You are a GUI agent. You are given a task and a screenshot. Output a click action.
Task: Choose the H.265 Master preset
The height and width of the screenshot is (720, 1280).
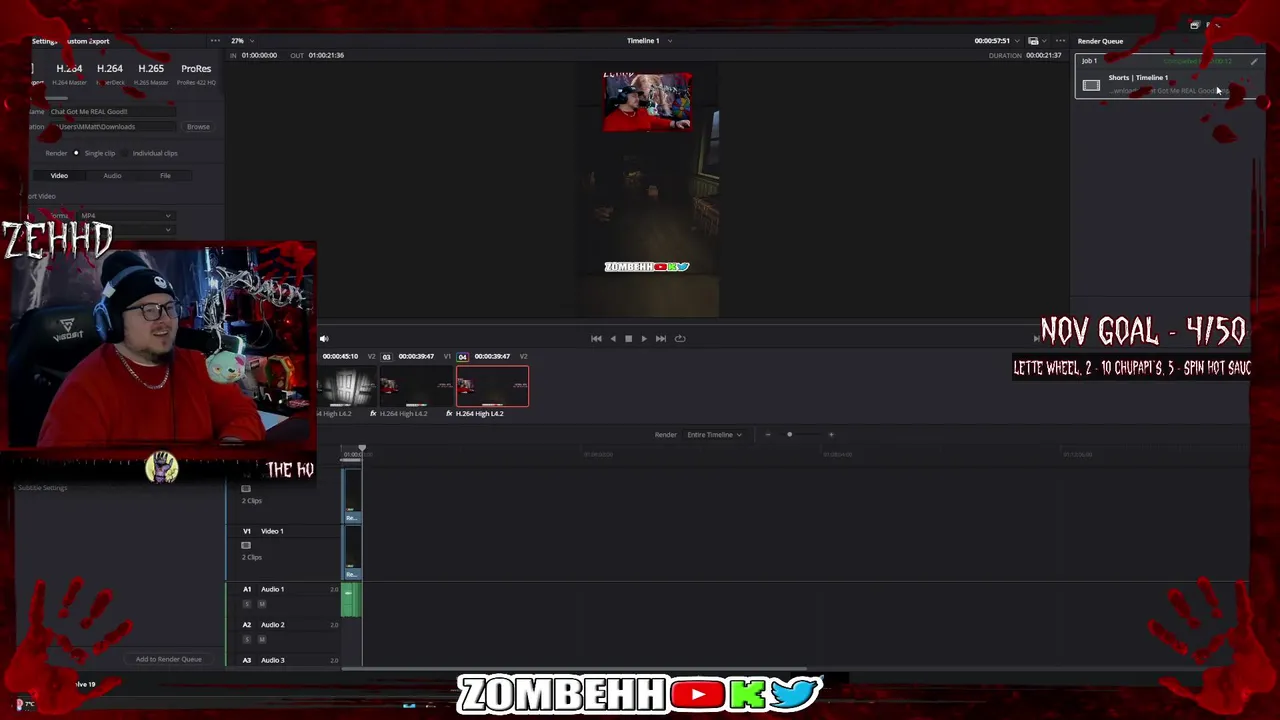pyautogui.click(x=151, y=74)
